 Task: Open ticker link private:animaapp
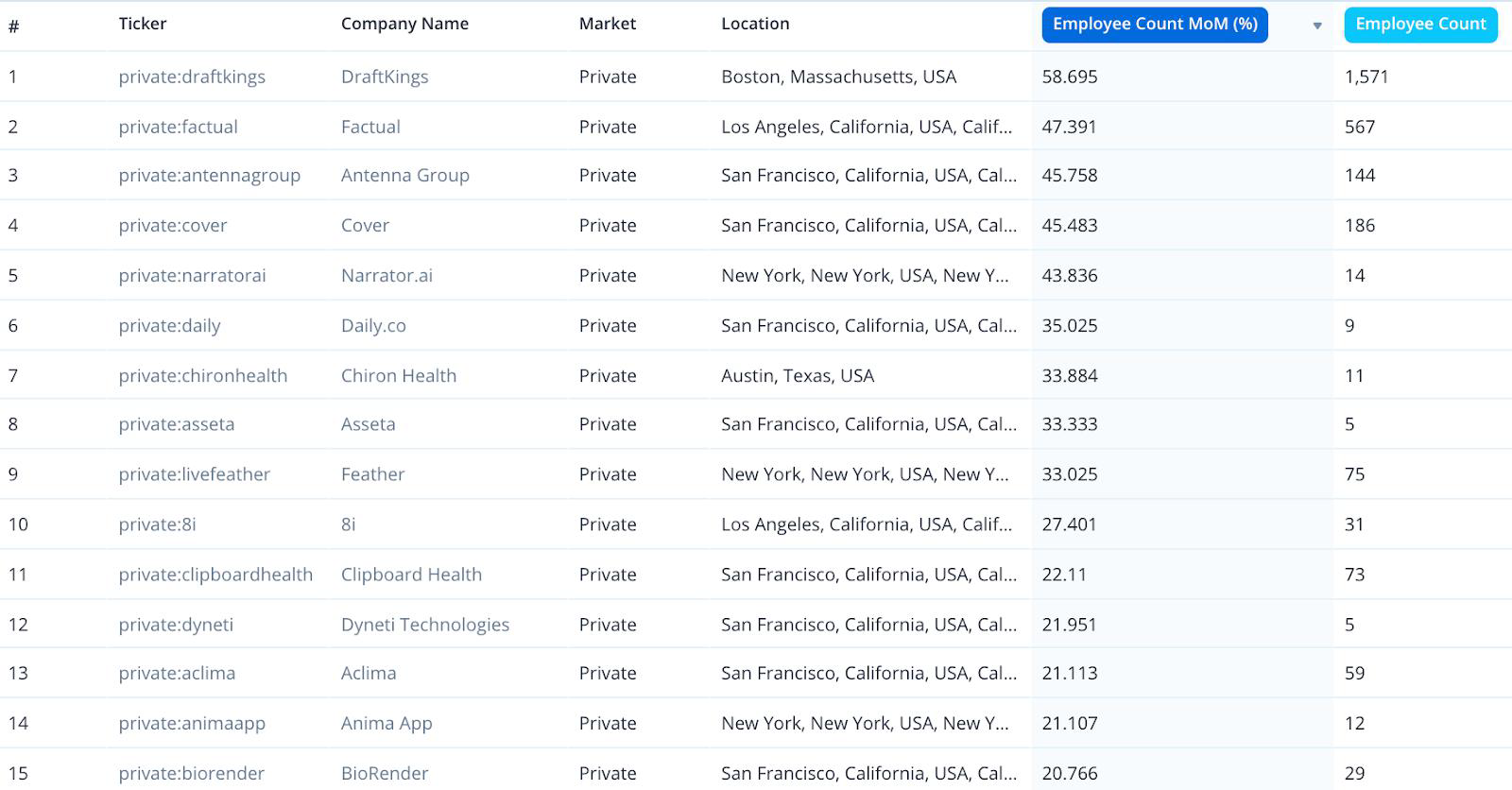click(x=192, y=723)
